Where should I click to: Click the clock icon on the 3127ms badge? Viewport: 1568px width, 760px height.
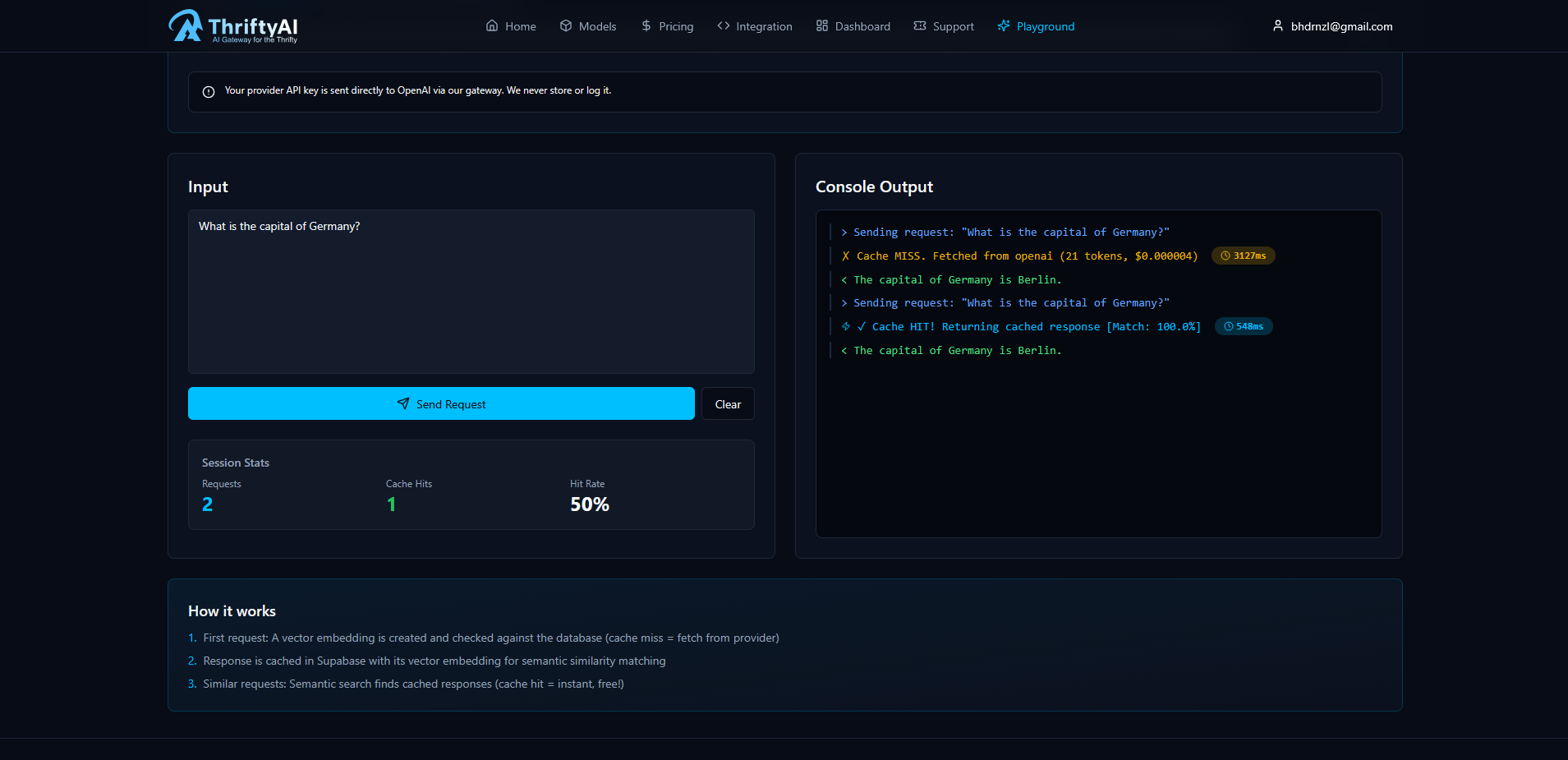1224,256
